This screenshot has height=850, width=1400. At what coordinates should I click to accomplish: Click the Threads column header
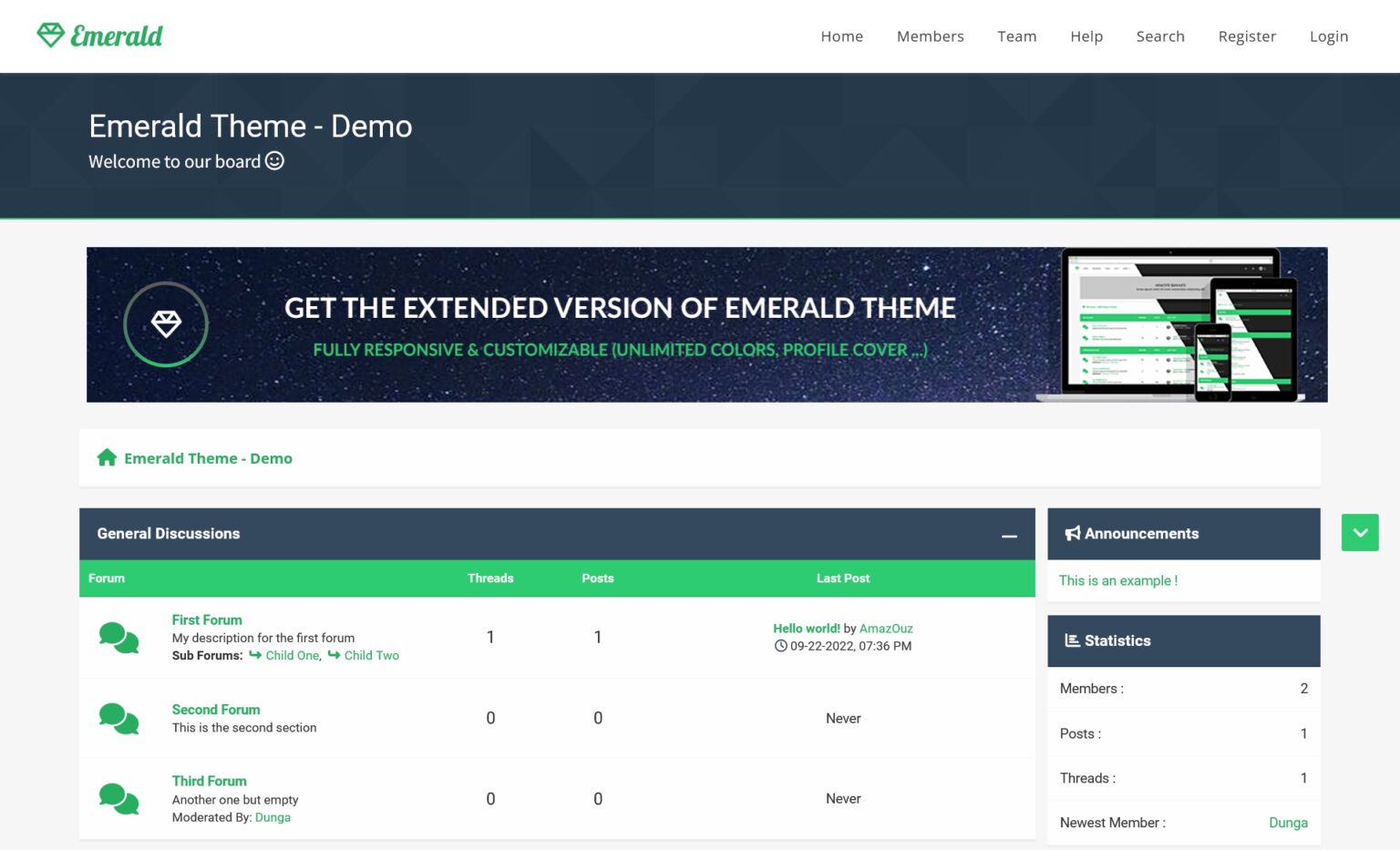tap(490, 579)
